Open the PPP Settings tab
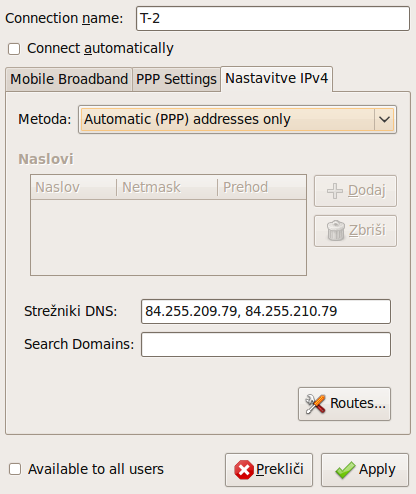Image resolution: width=416 pixels, height=494 pixels. [176, 79]
